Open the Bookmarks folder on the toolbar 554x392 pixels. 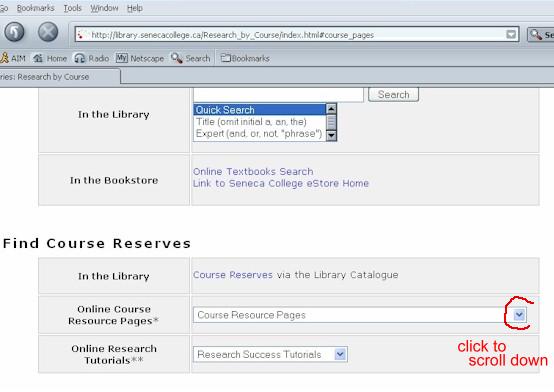(245, 58)
